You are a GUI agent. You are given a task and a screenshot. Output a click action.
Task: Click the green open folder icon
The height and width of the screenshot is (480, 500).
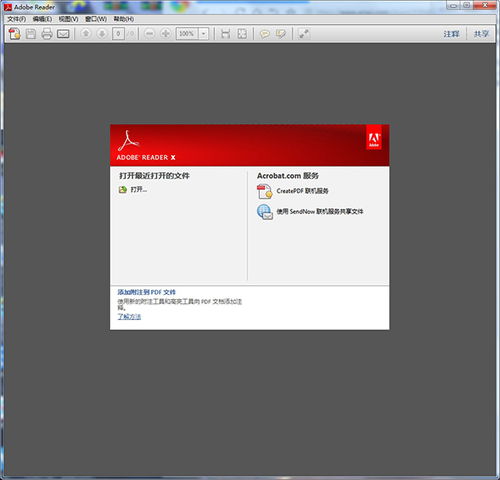[123, 189]
